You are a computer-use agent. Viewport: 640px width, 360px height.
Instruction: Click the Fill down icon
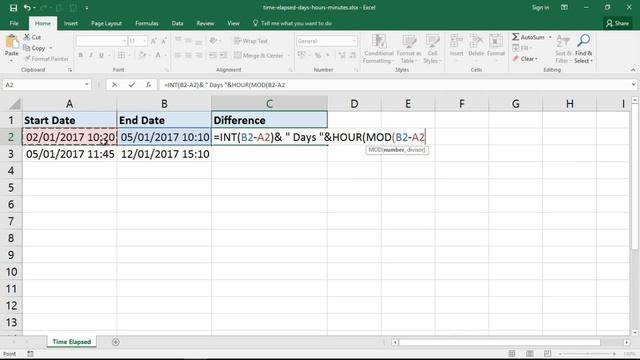(516, 48)
